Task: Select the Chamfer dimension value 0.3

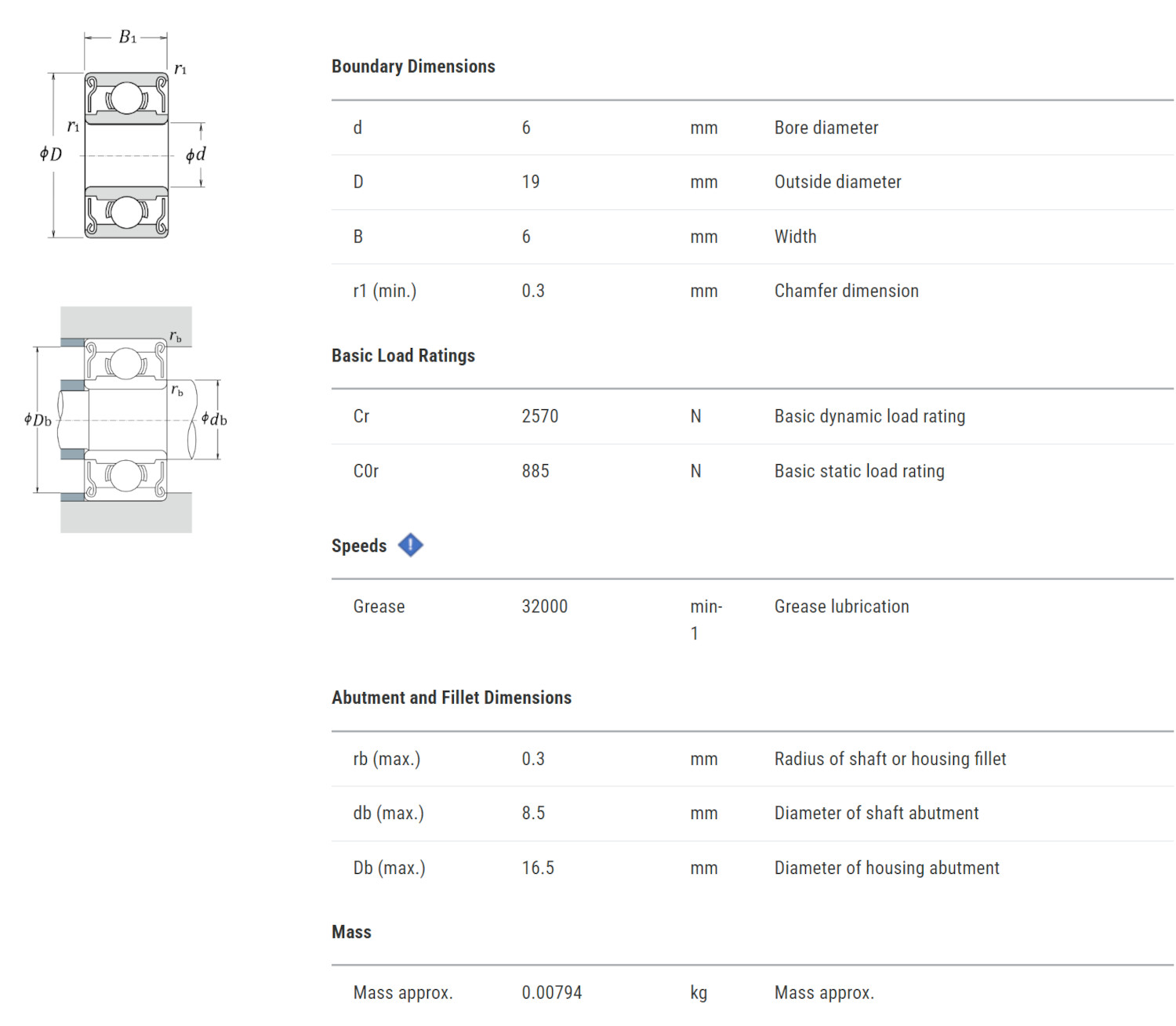Action: pos(533,291)
